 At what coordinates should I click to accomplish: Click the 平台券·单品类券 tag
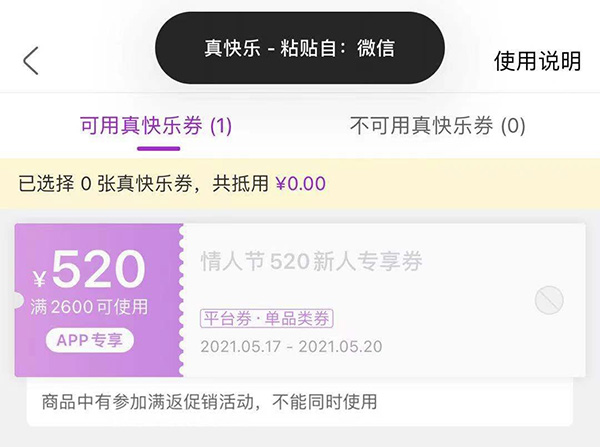tap(267, 318)
